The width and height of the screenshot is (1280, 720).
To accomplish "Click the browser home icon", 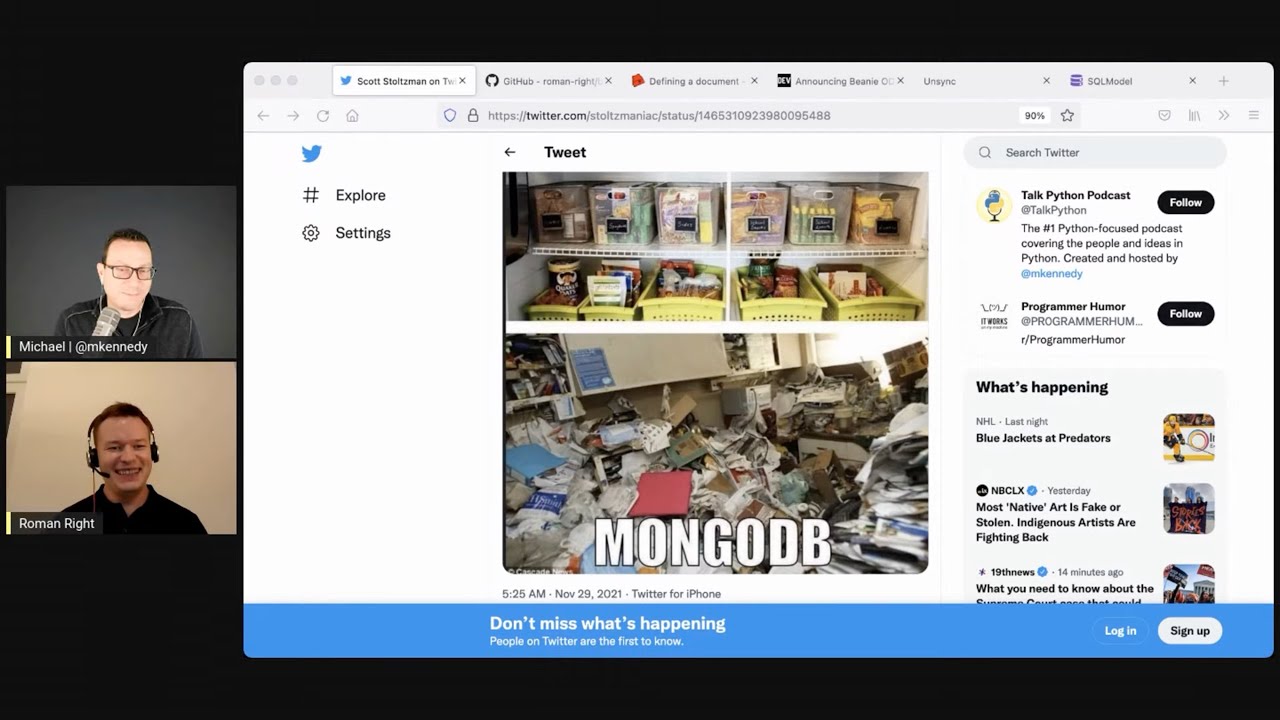I will (x=352, y=116).
